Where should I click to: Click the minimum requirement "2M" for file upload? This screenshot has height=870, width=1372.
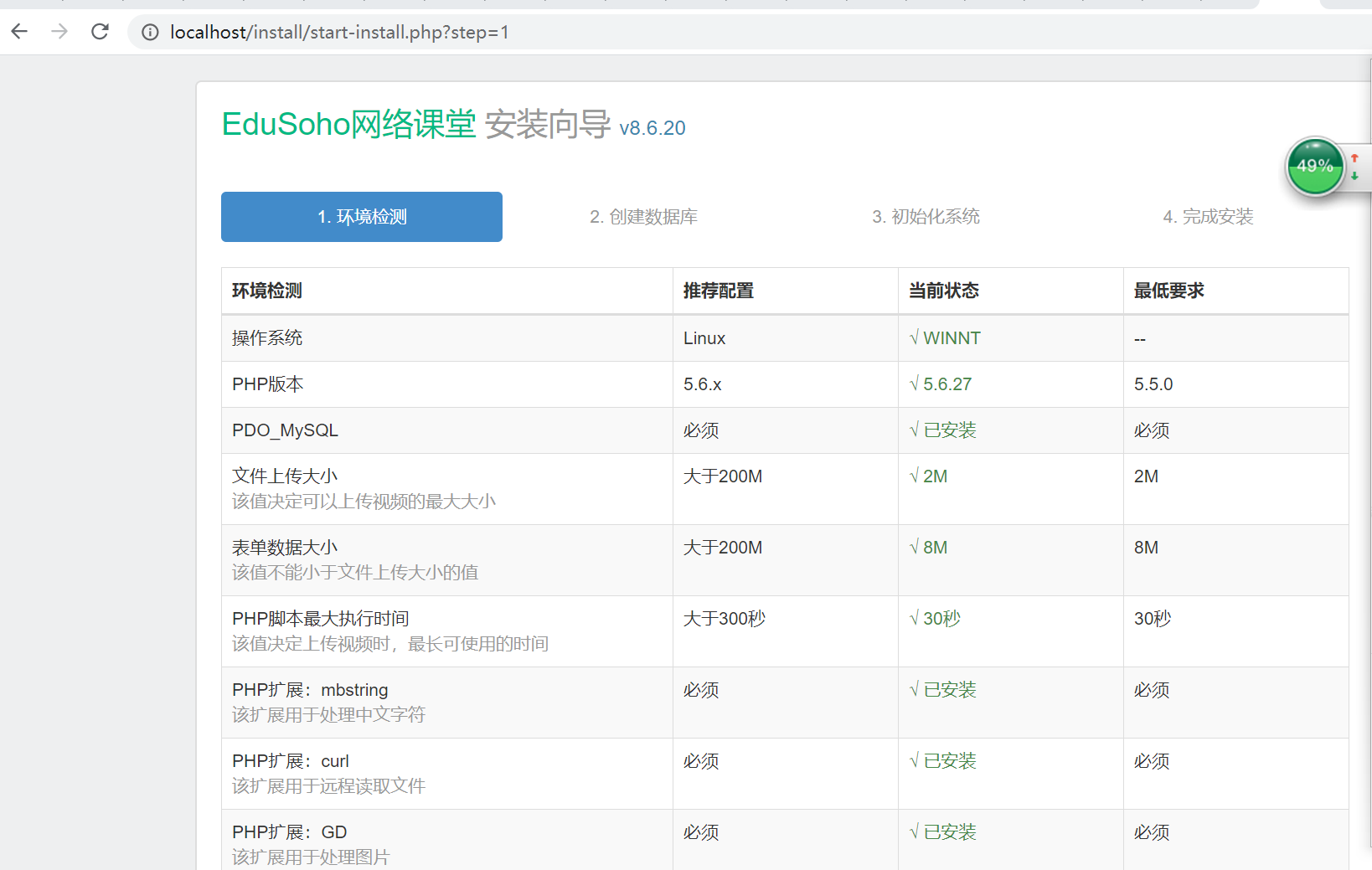click(x=1146, y=476)
